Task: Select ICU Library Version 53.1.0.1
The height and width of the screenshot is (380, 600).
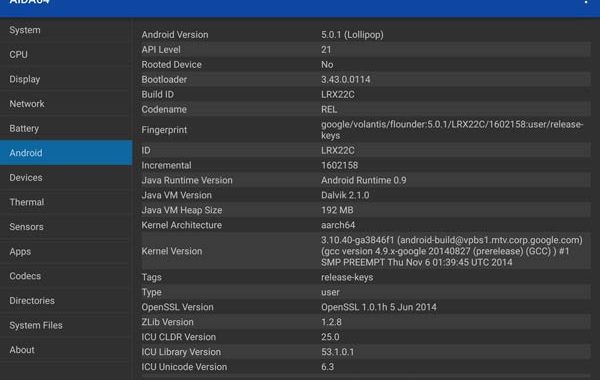Action: pyautogui.click(x=338, y=352)
